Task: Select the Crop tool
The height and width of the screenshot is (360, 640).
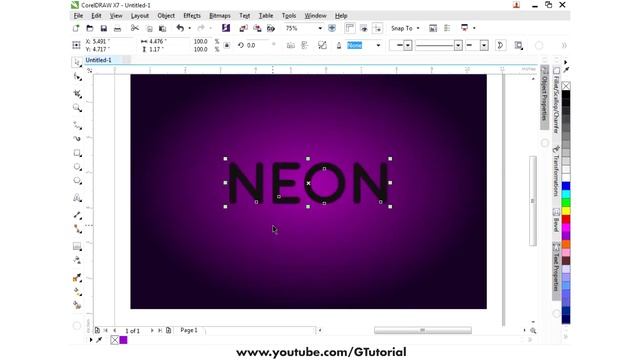Action: pos(77,94)
